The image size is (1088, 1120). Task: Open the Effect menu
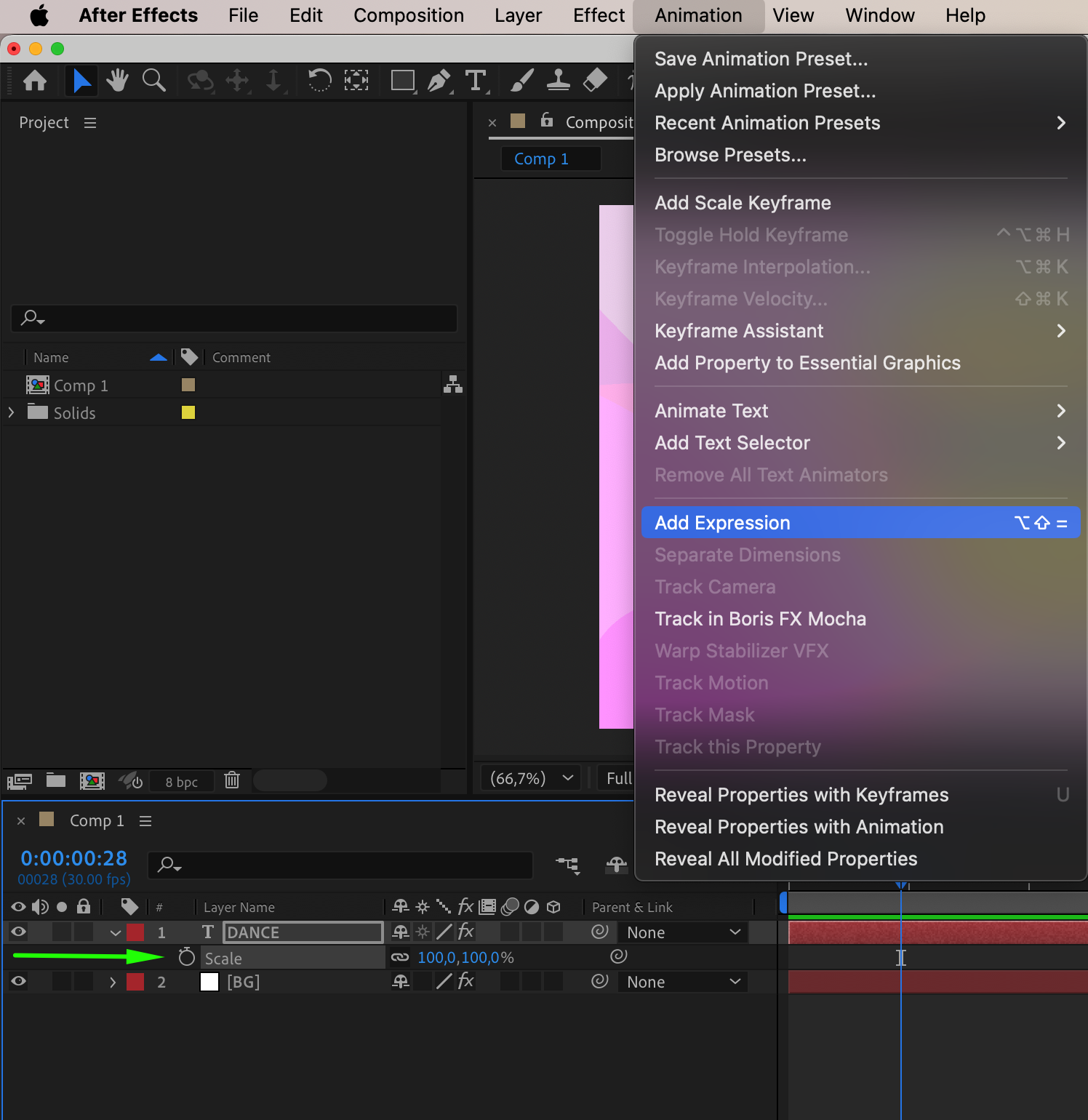pos(599,15)
